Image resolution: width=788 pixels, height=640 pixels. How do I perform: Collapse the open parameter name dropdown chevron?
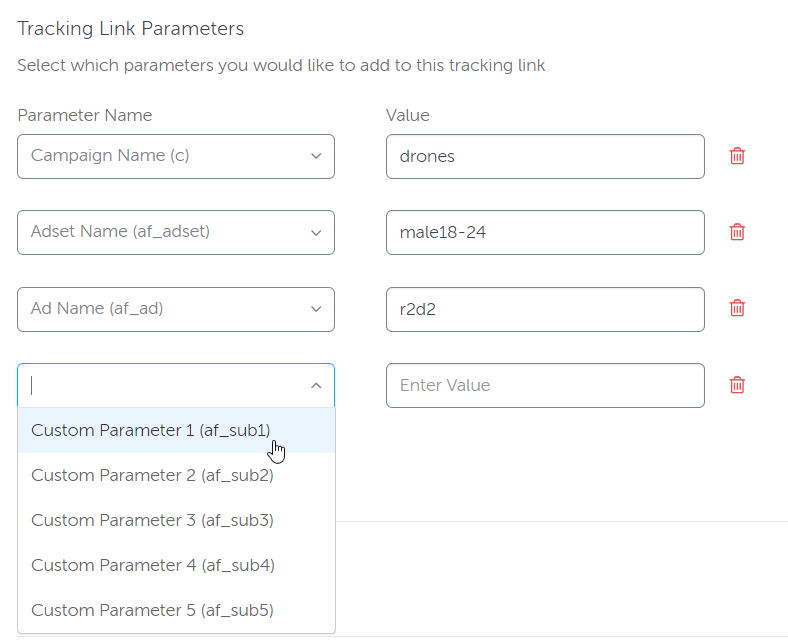[x=316, y=386]
